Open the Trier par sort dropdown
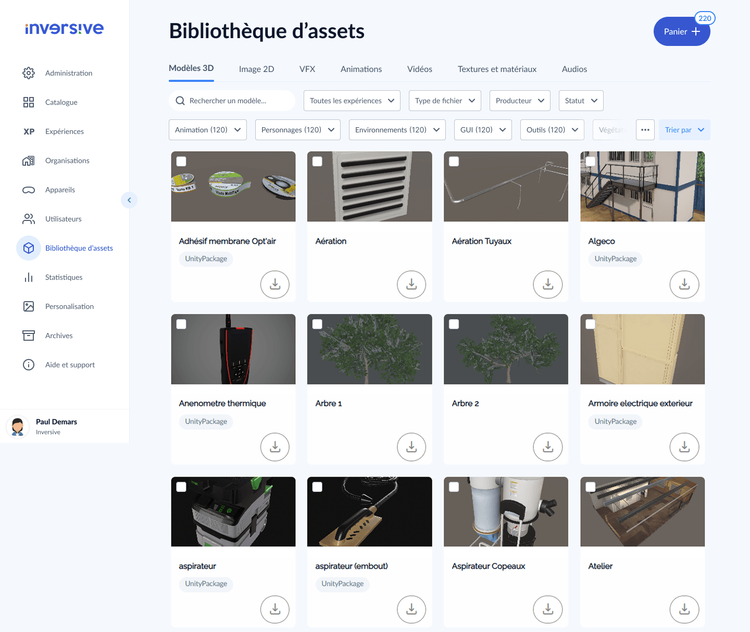 tap(684, 130)
